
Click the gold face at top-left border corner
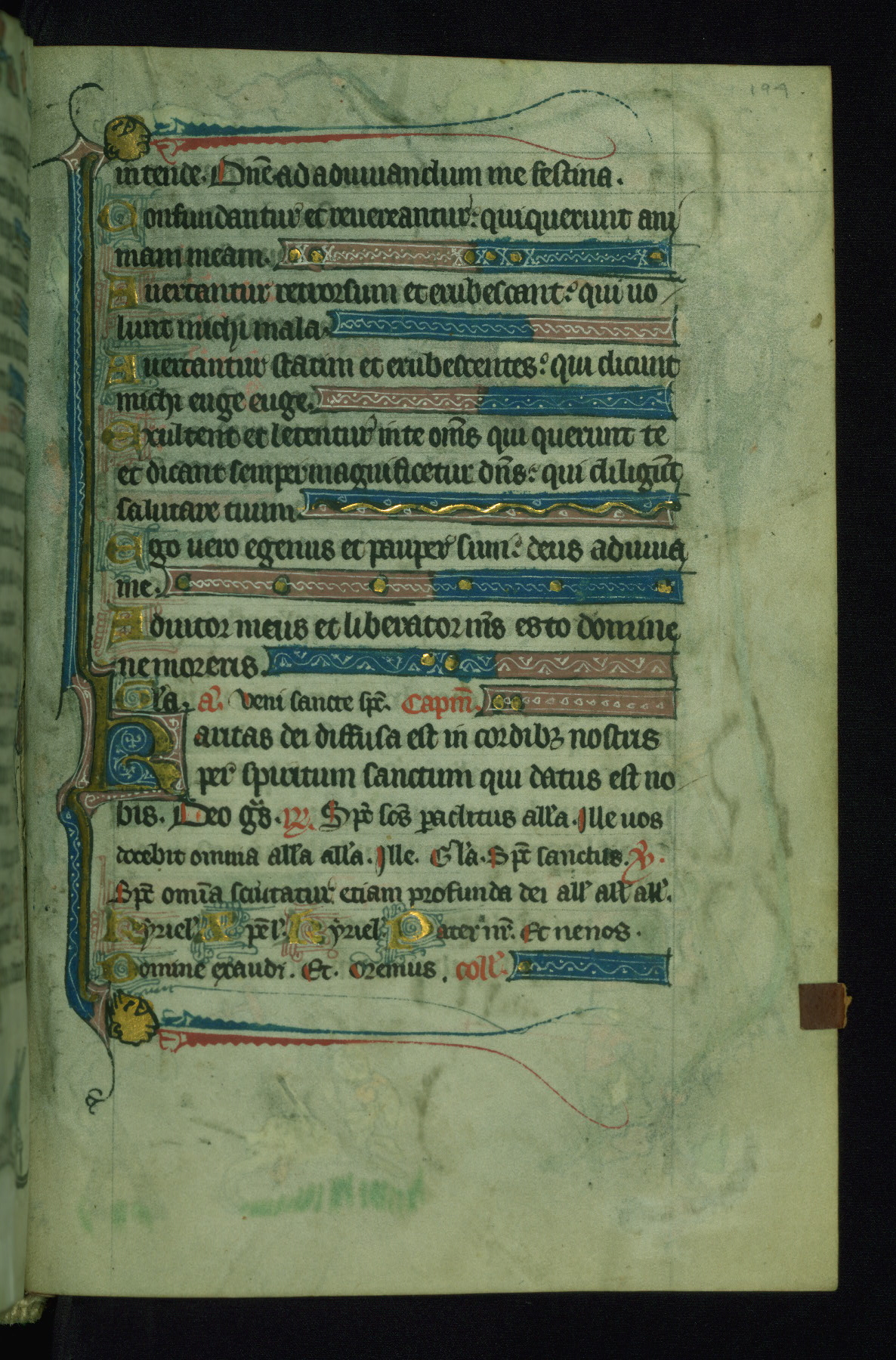pyautogui.click(x=130, y=132)
